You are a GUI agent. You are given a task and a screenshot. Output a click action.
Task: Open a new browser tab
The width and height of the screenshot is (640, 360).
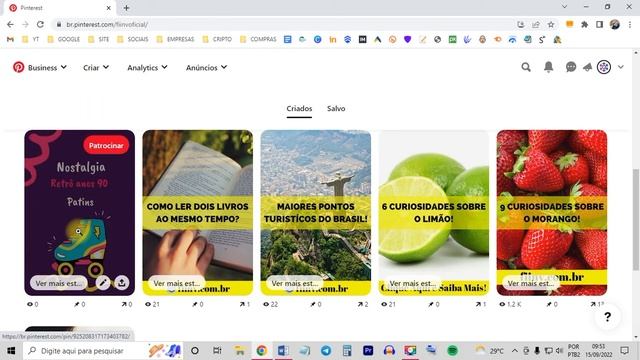(127, 8)
